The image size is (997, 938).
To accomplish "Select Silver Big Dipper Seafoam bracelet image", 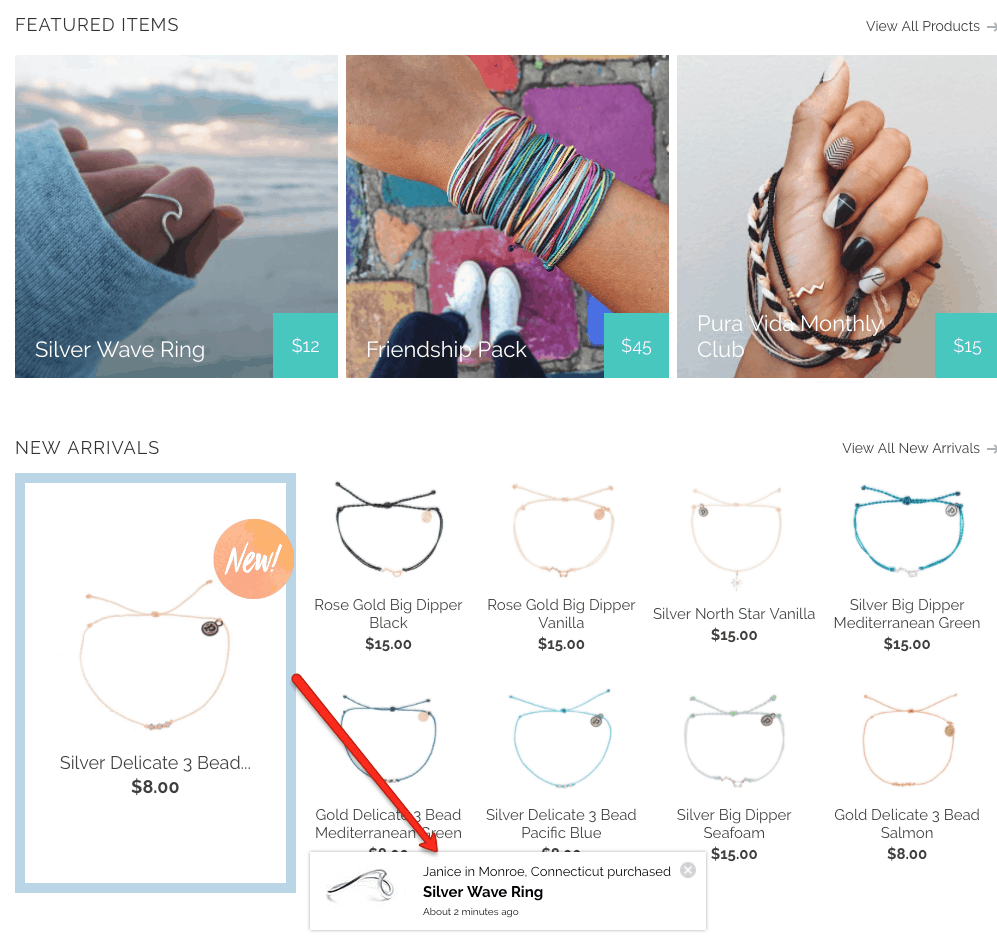I will 734,740.
